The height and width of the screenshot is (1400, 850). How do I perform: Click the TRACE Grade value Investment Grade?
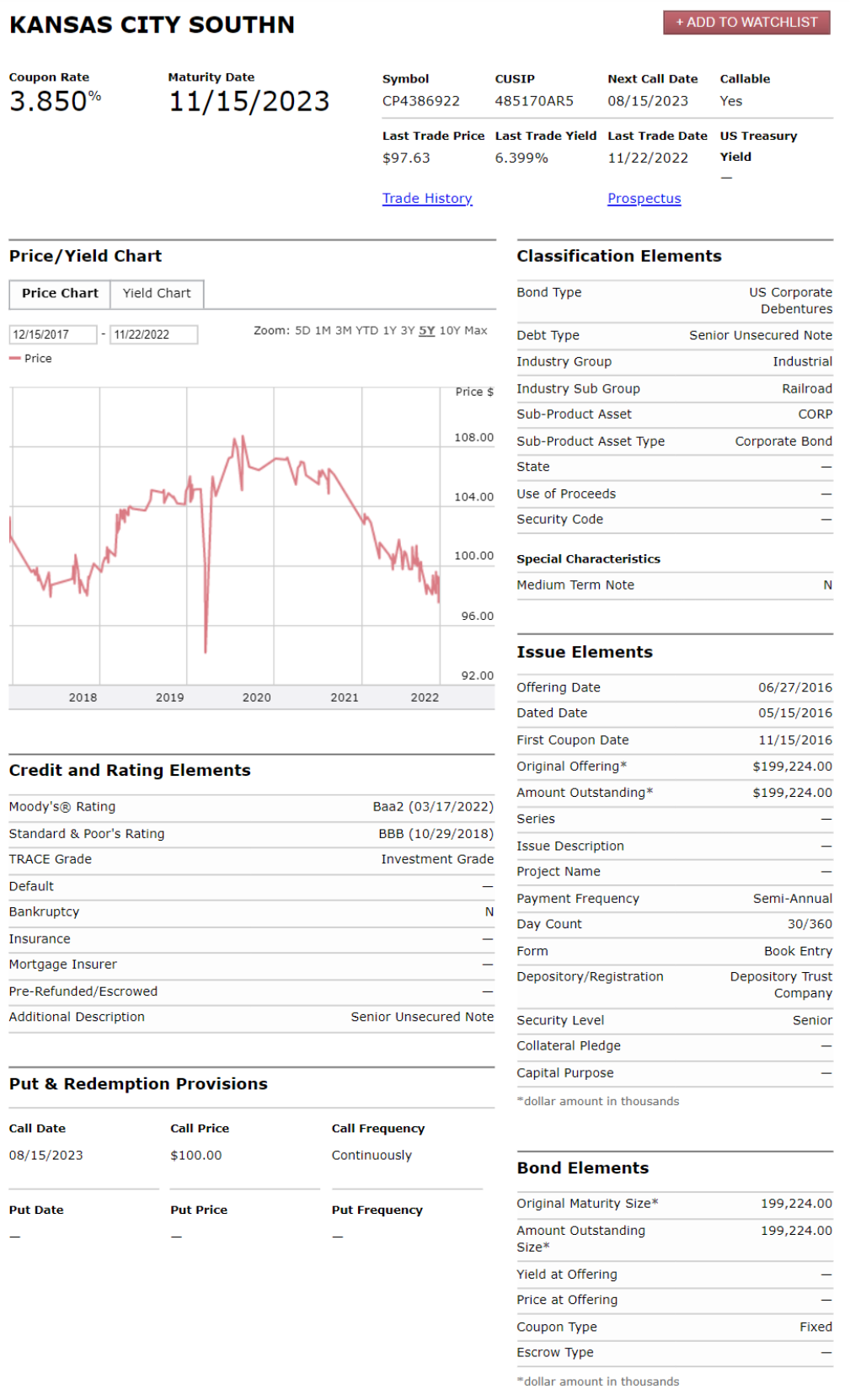point(437,859)
